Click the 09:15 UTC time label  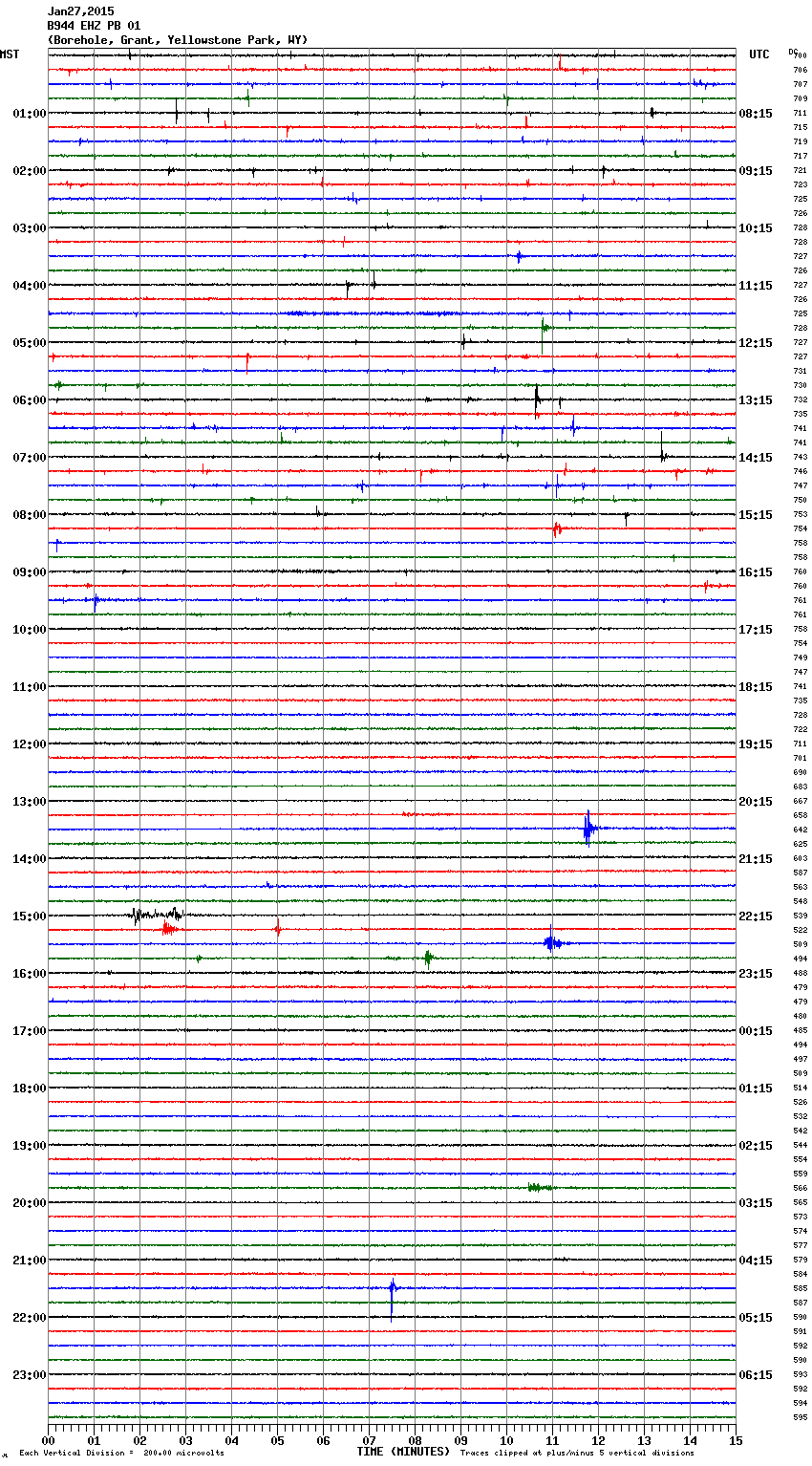(756, 171)
